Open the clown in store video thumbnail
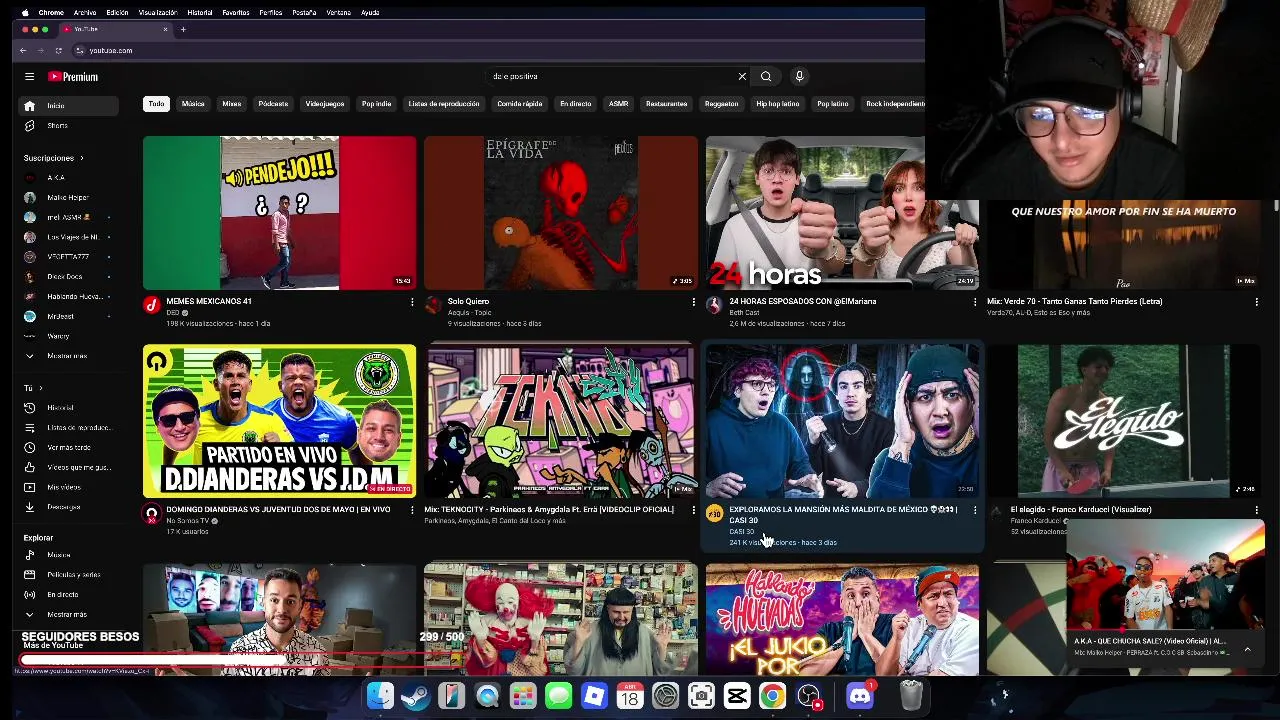 click(561, 620)
